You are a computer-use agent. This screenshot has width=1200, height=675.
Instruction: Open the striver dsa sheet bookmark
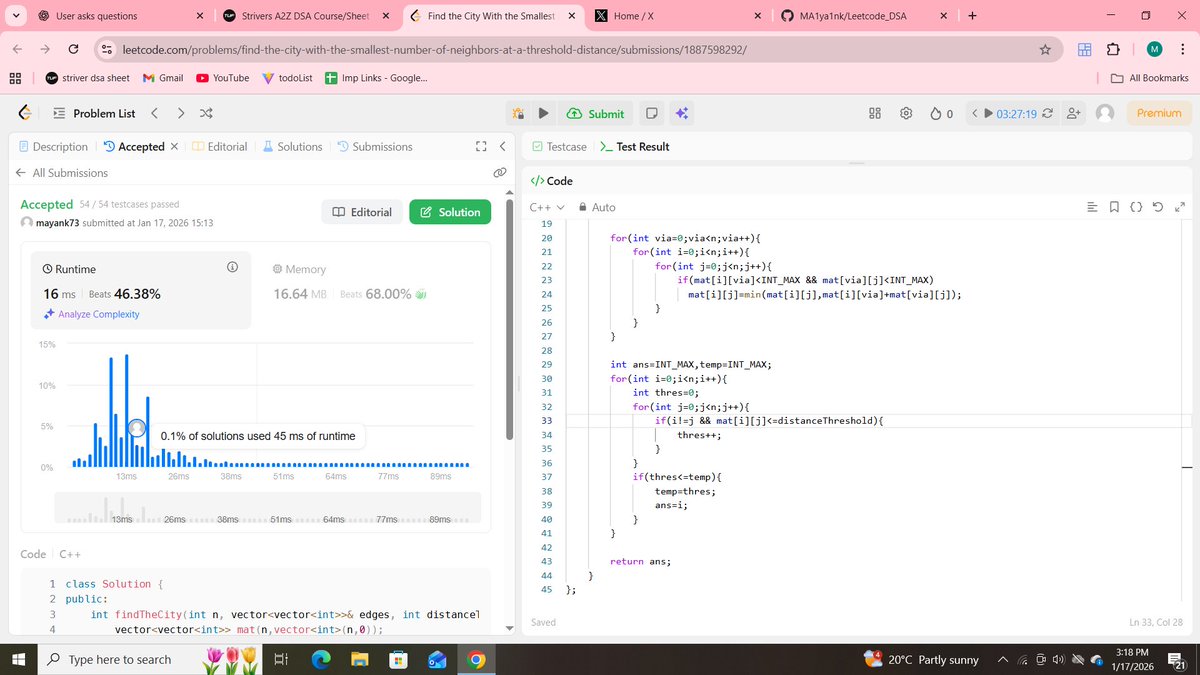pos(87,78)
